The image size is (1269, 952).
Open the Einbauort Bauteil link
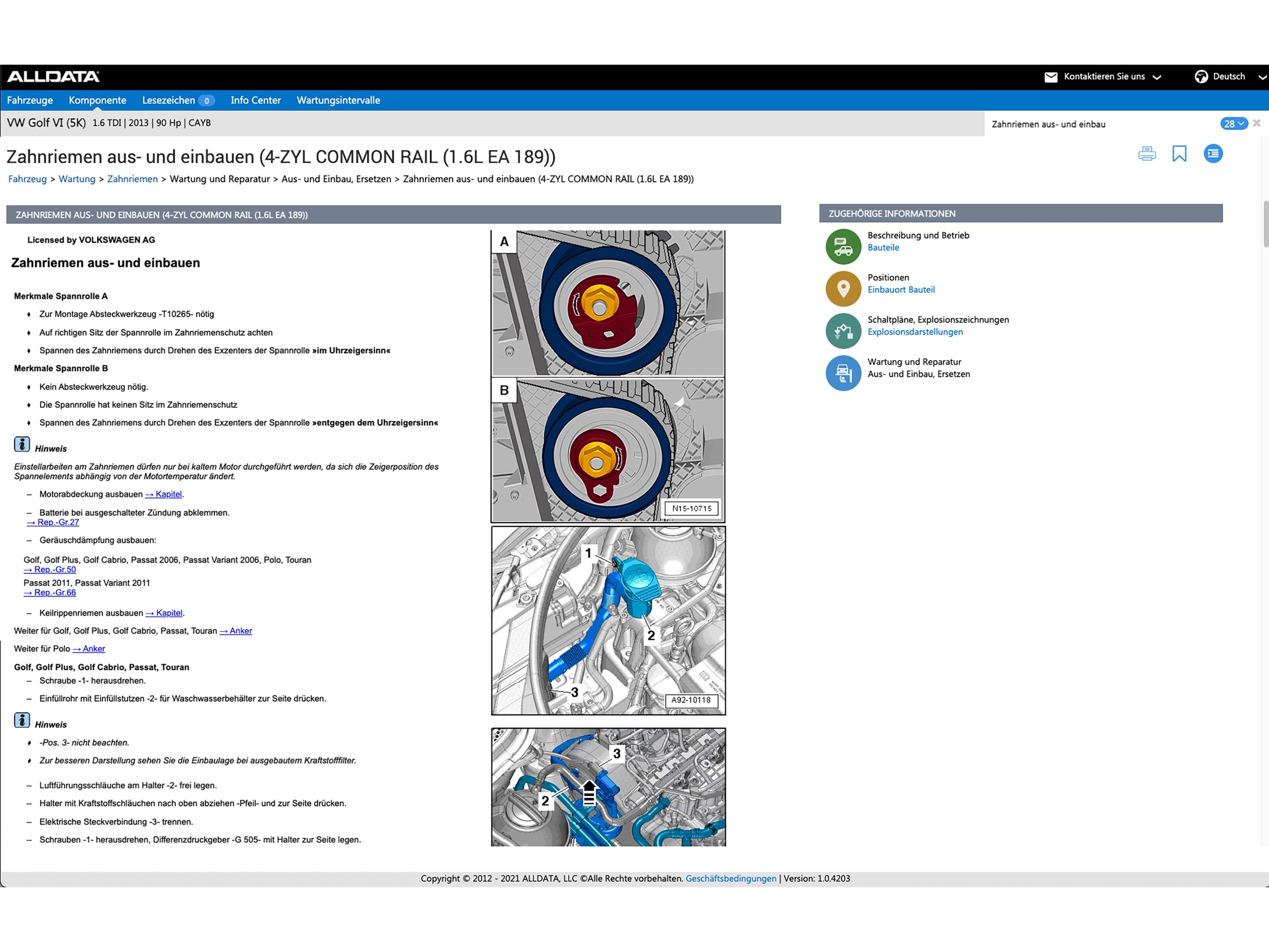click(x=901, y=289)
